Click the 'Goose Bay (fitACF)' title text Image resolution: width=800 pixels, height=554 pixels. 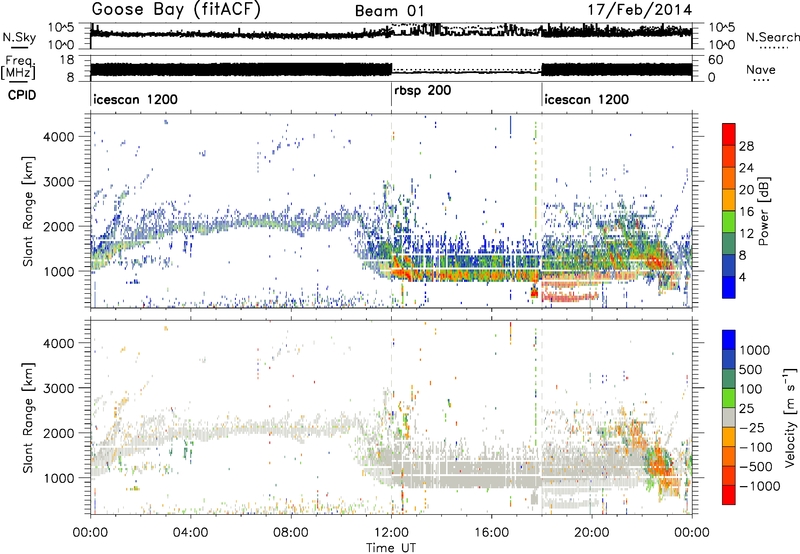click(176, 10)
